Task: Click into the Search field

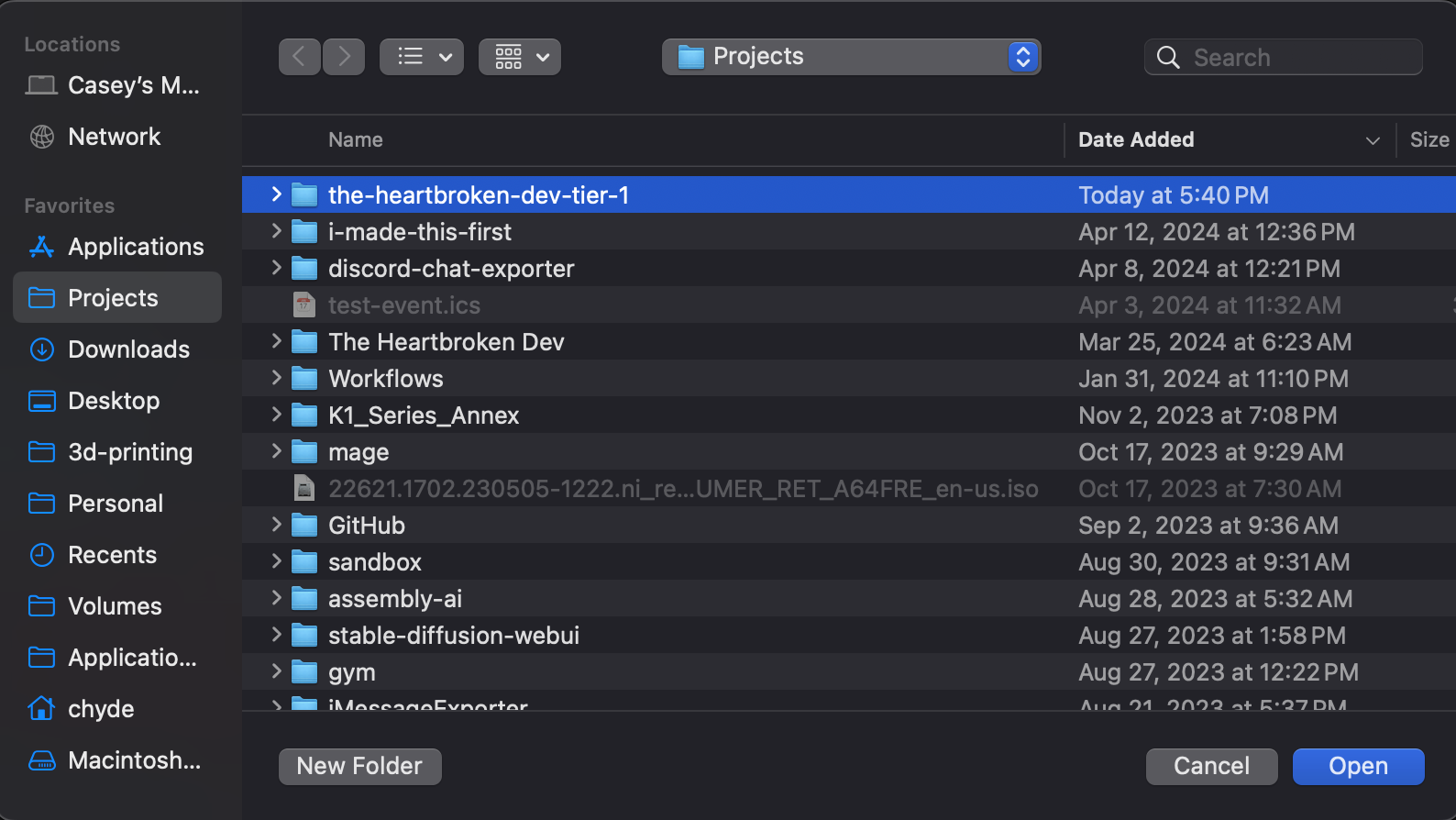Action: coord(1284,57)
